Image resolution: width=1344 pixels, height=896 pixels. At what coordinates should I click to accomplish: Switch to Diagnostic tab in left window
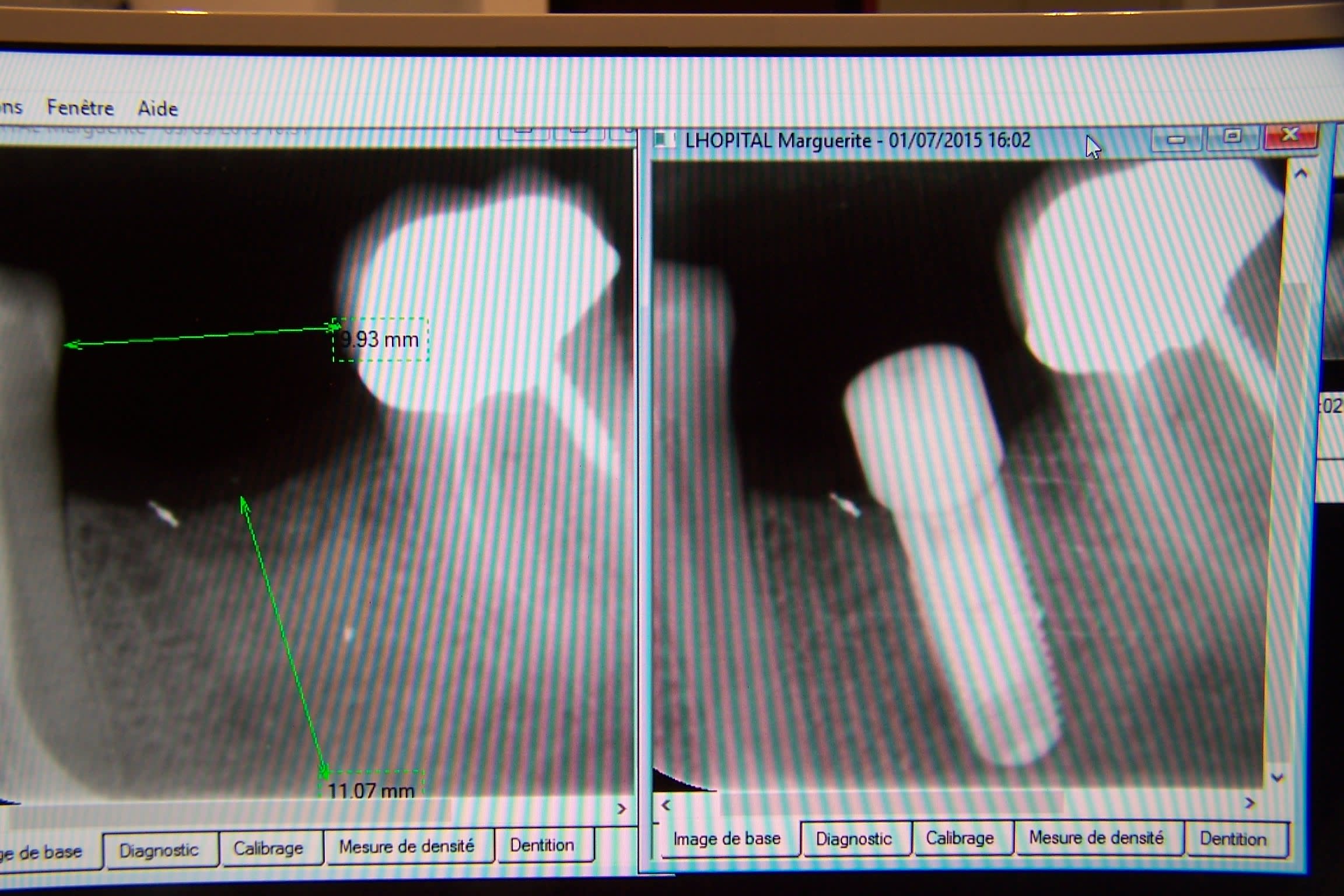tap(159, 850)
